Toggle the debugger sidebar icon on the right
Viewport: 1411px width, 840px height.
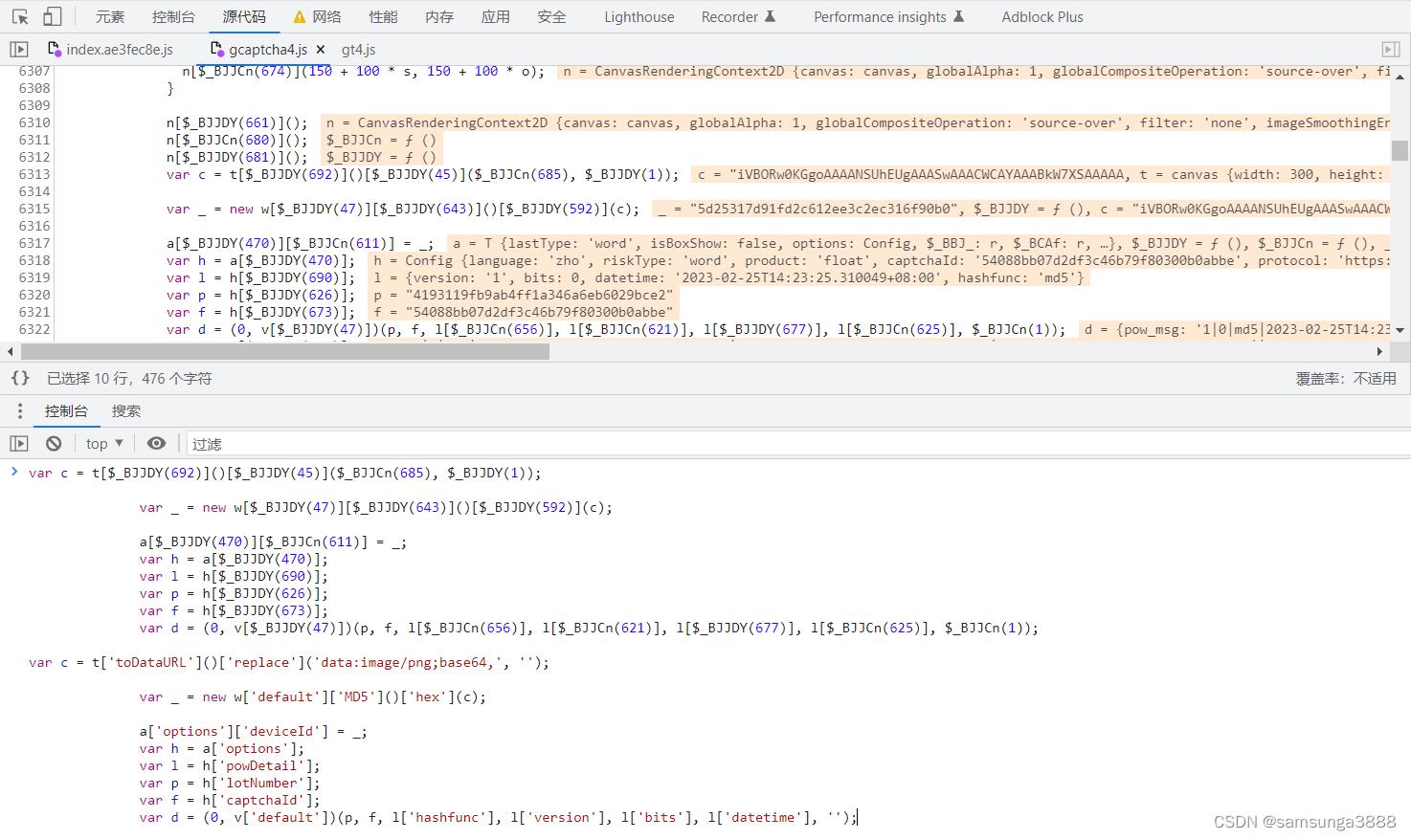[1391, 49]
